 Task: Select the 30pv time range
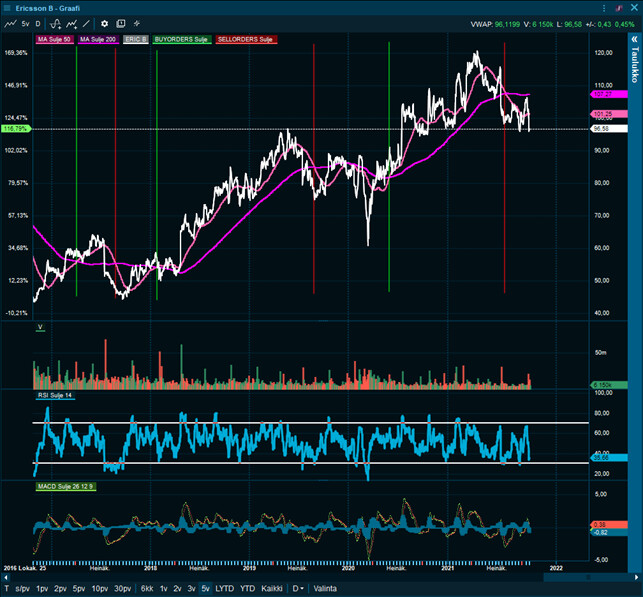pyautogui.click(x=122, y=589)
